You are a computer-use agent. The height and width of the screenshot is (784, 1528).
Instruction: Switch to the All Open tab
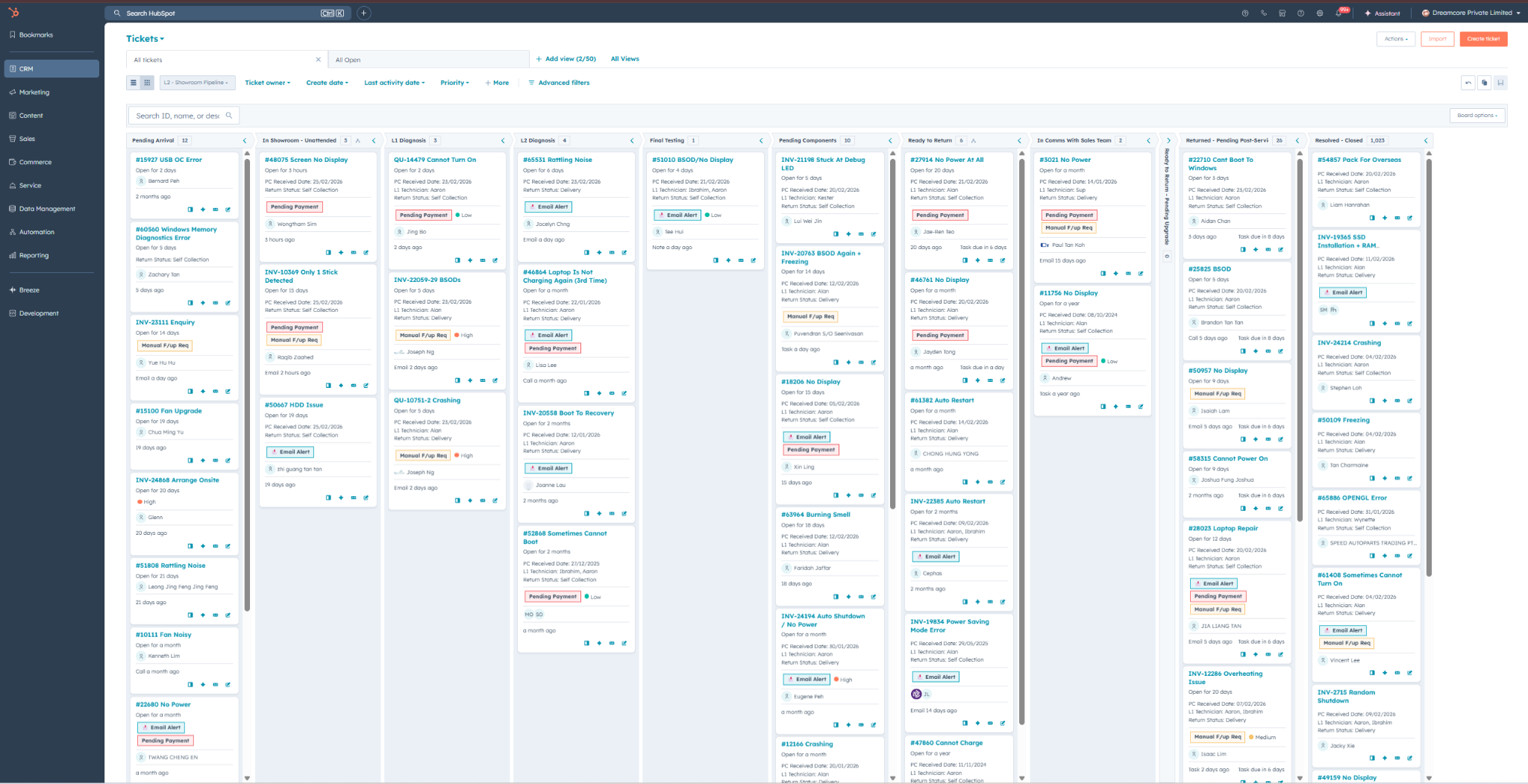coord(348,60)
